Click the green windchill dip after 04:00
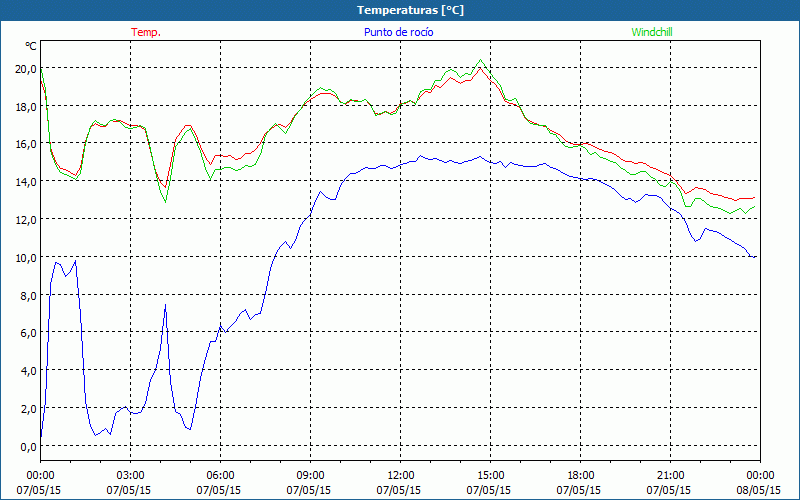Screen dimensions: 800x500 (x=165, y=202)
